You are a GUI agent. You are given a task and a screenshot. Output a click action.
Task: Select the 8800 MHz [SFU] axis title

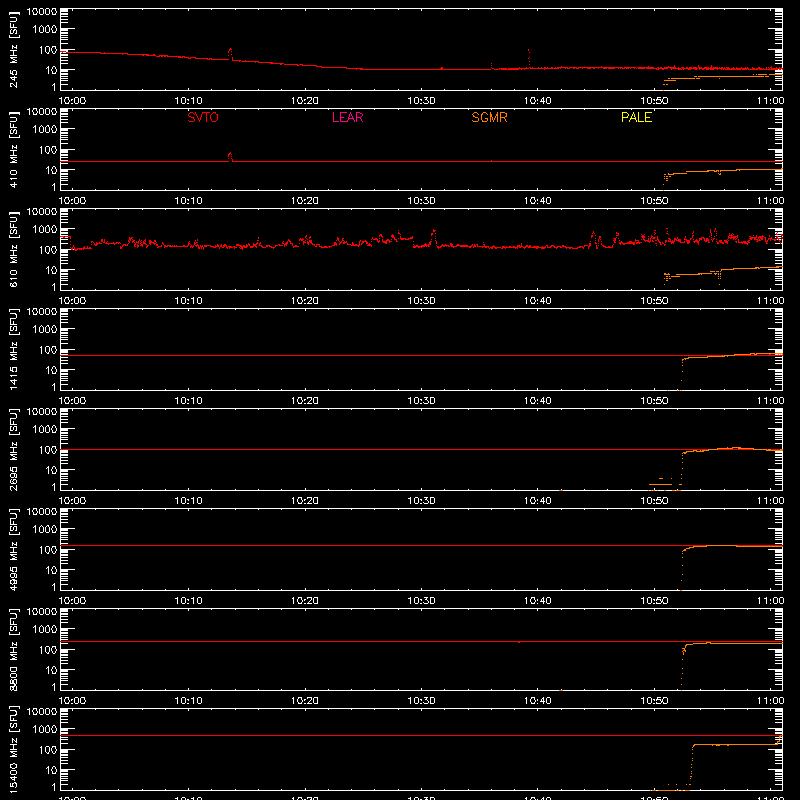pos(14,649)
